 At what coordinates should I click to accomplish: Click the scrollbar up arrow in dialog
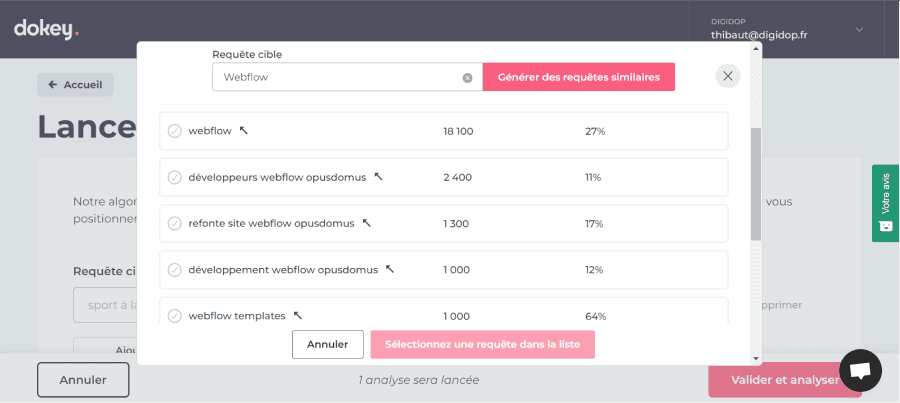(755, 48)
